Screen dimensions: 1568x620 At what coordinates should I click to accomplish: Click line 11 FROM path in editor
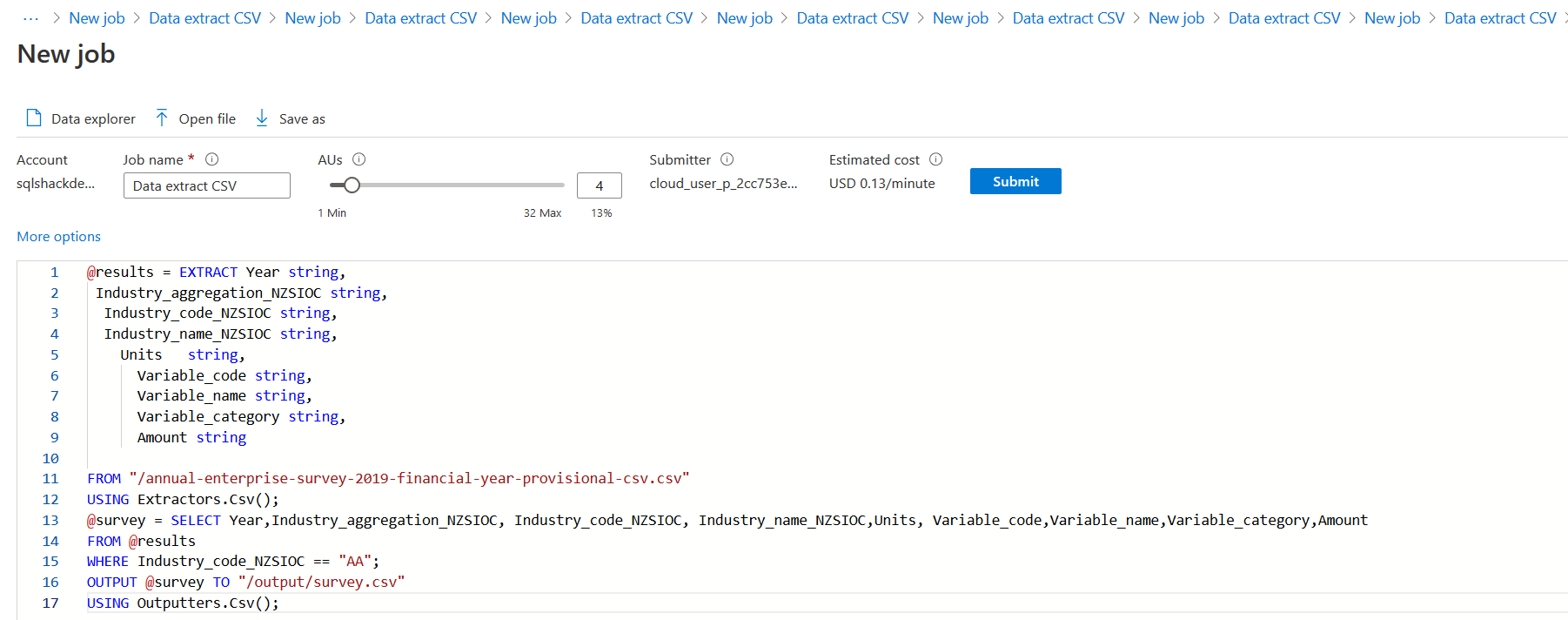[409, 479]
